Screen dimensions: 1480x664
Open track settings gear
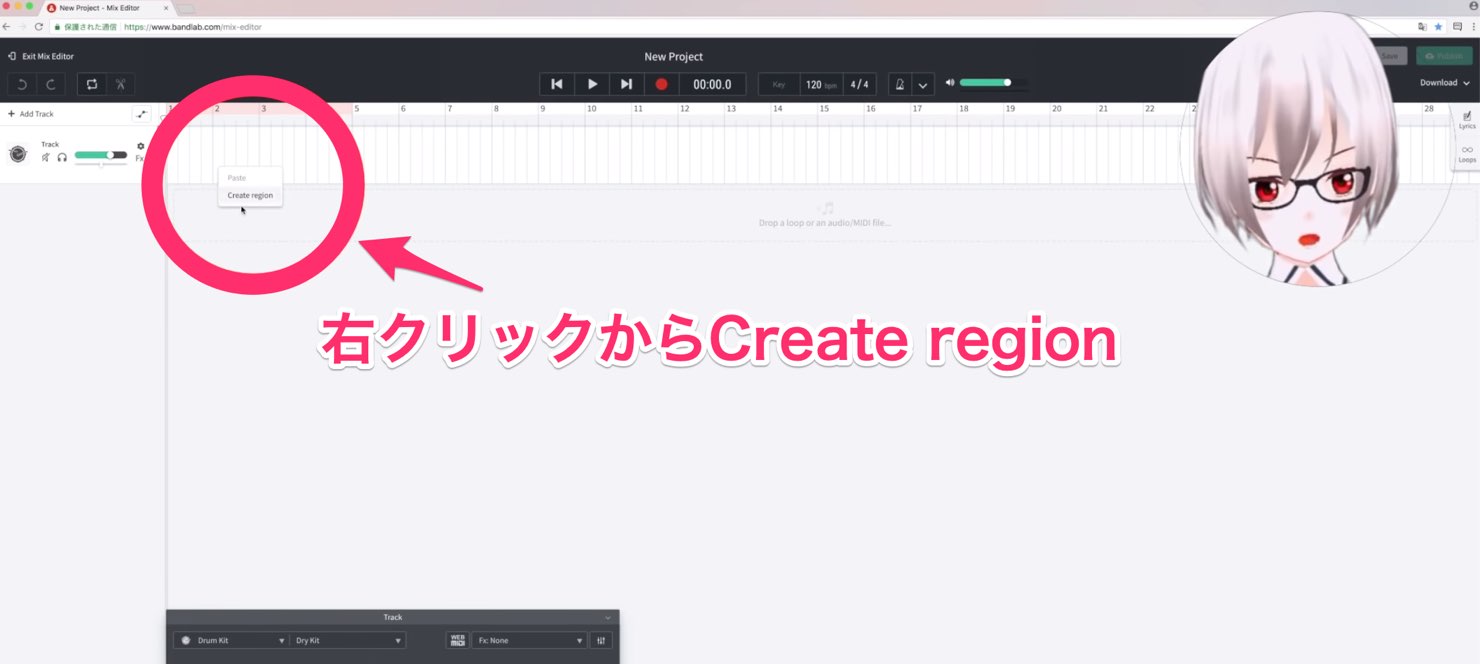click(140, 146)
